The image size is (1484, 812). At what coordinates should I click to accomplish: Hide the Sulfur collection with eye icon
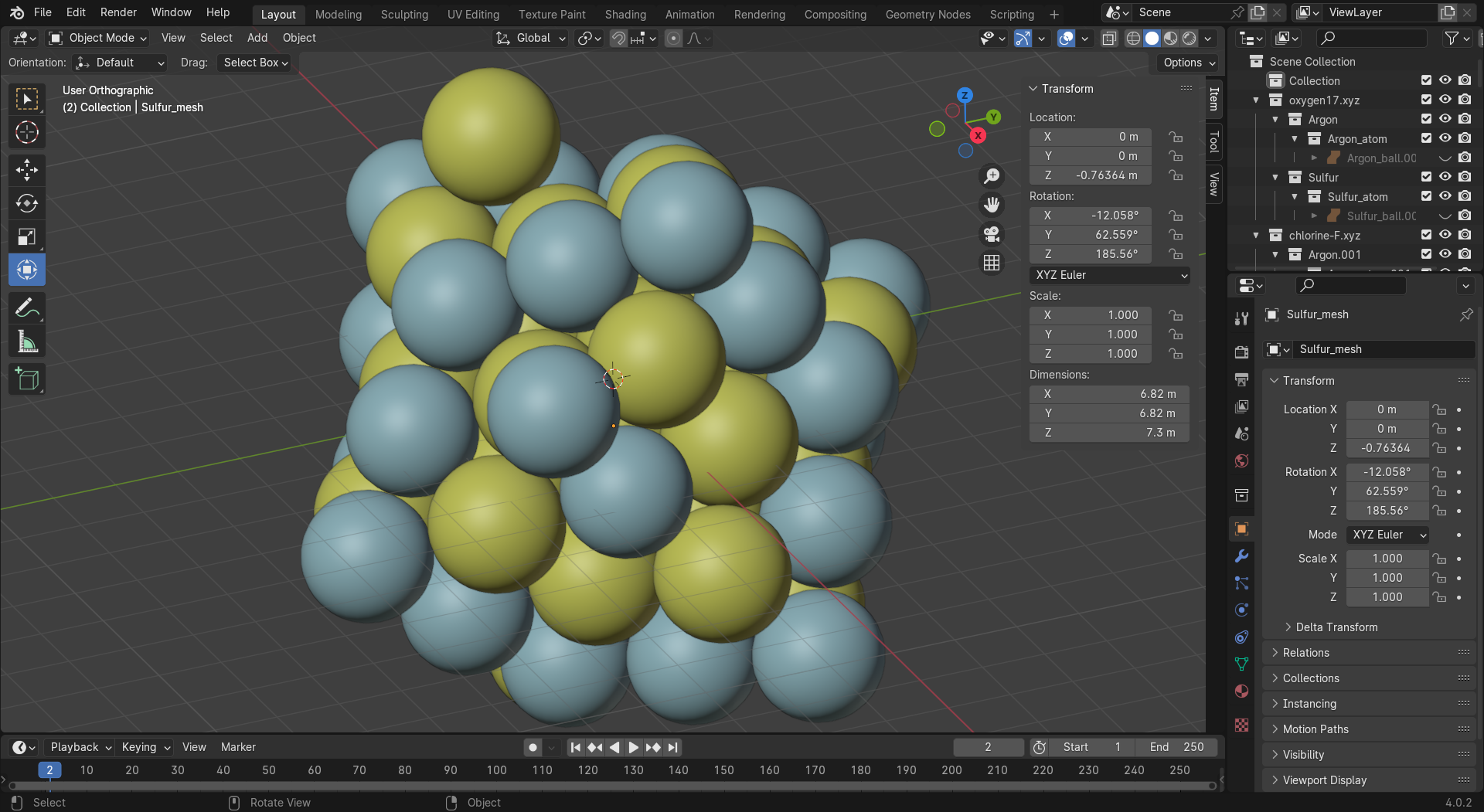pyautogui.click(x=1445, y=177)
